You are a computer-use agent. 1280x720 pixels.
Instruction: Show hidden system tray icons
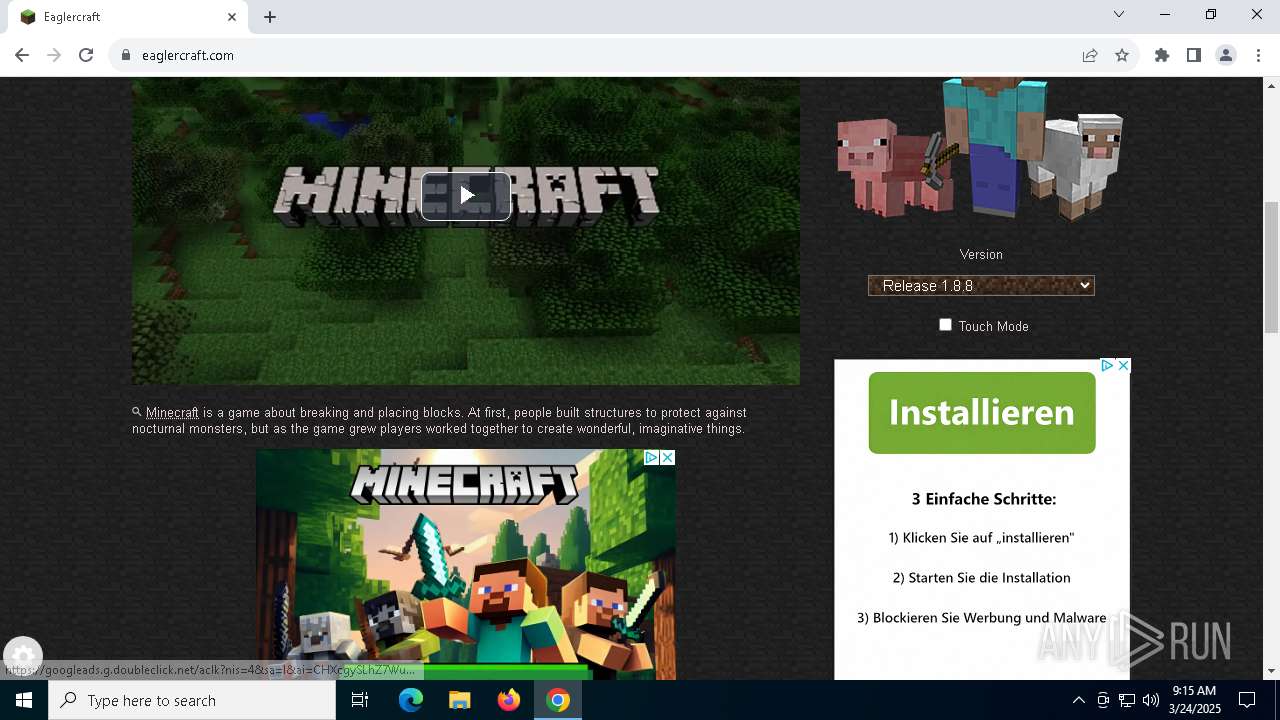tap(1078, 700)
